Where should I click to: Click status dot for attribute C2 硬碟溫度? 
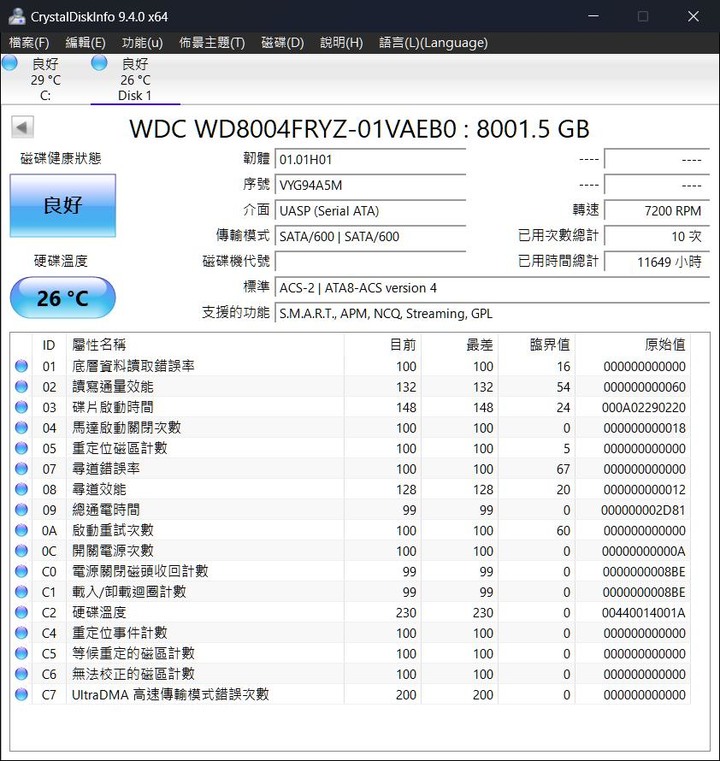(21, 612)
